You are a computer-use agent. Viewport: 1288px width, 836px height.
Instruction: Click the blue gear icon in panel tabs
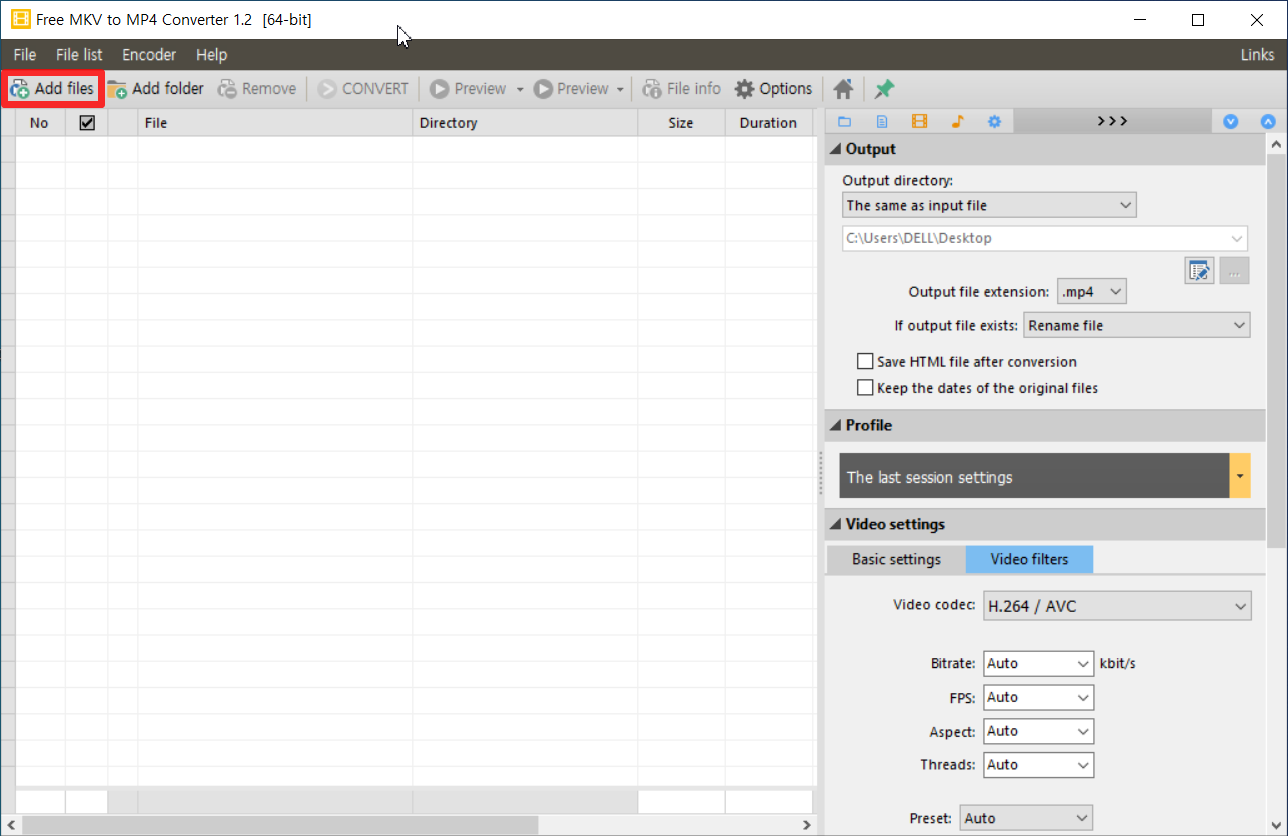[994, 122]
